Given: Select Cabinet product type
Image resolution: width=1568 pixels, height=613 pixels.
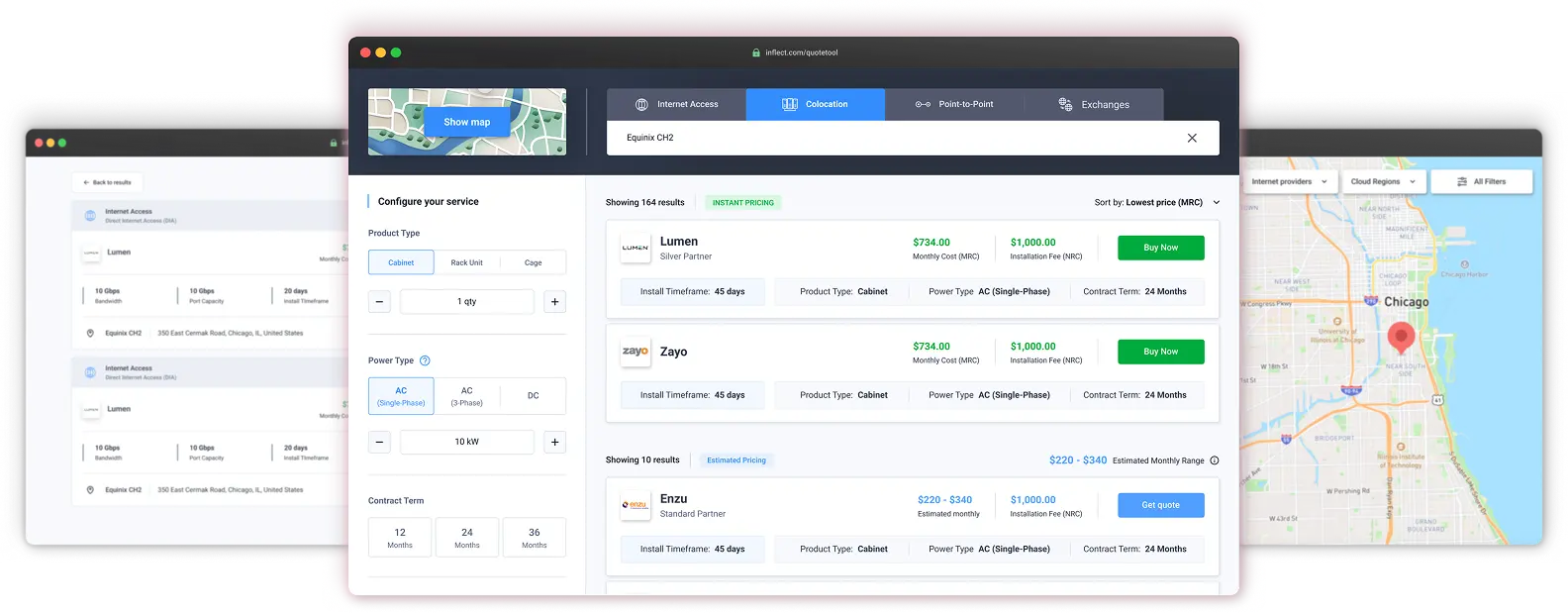Looking at the screenshot, I should point(401,262).
